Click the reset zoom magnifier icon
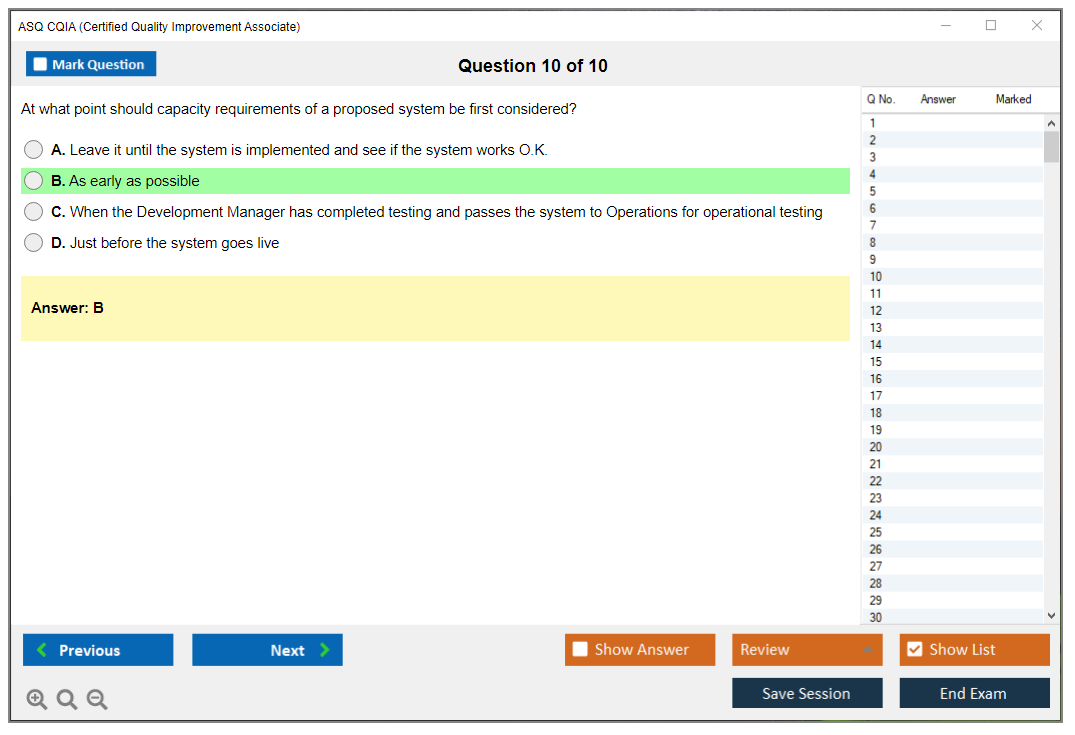1075x735 pixels. pos(67,699)
